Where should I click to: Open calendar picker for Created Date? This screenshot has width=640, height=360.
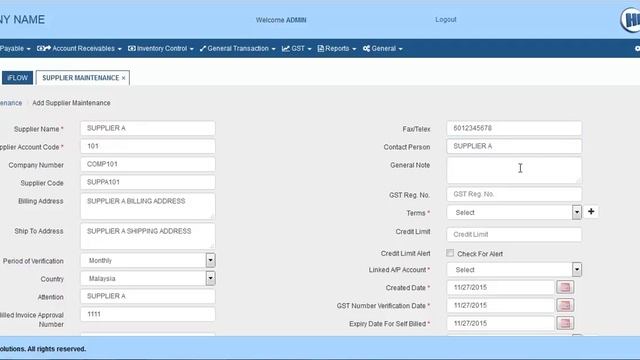pyautogui.click(x=565, y=287)
